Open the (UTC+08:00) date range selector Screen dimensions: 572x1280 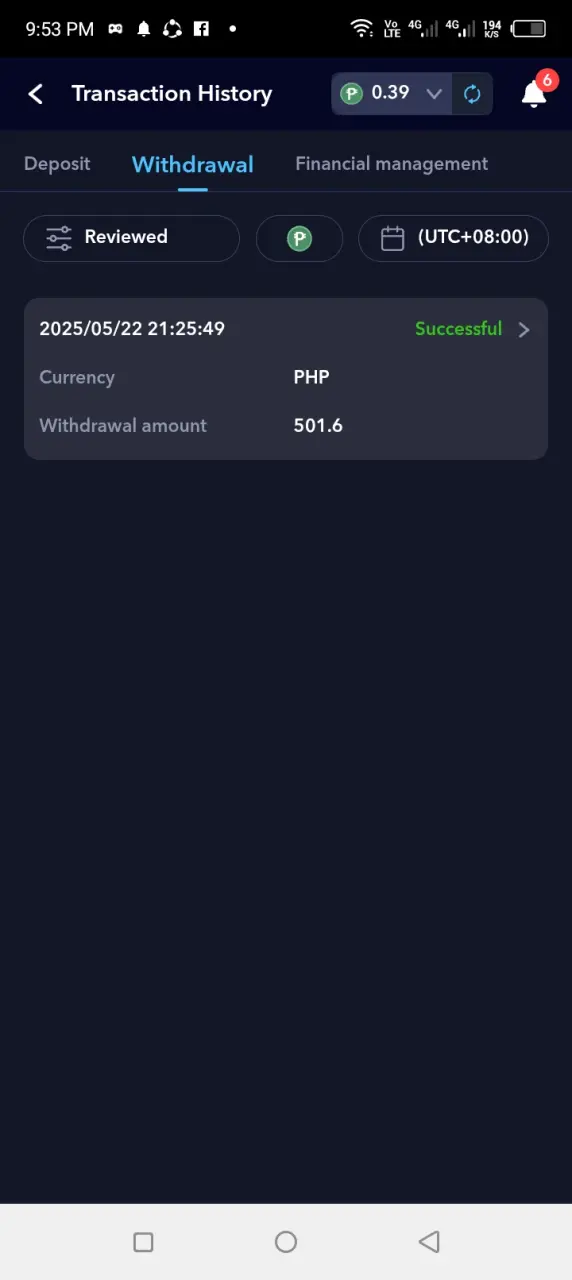(453, 238)
